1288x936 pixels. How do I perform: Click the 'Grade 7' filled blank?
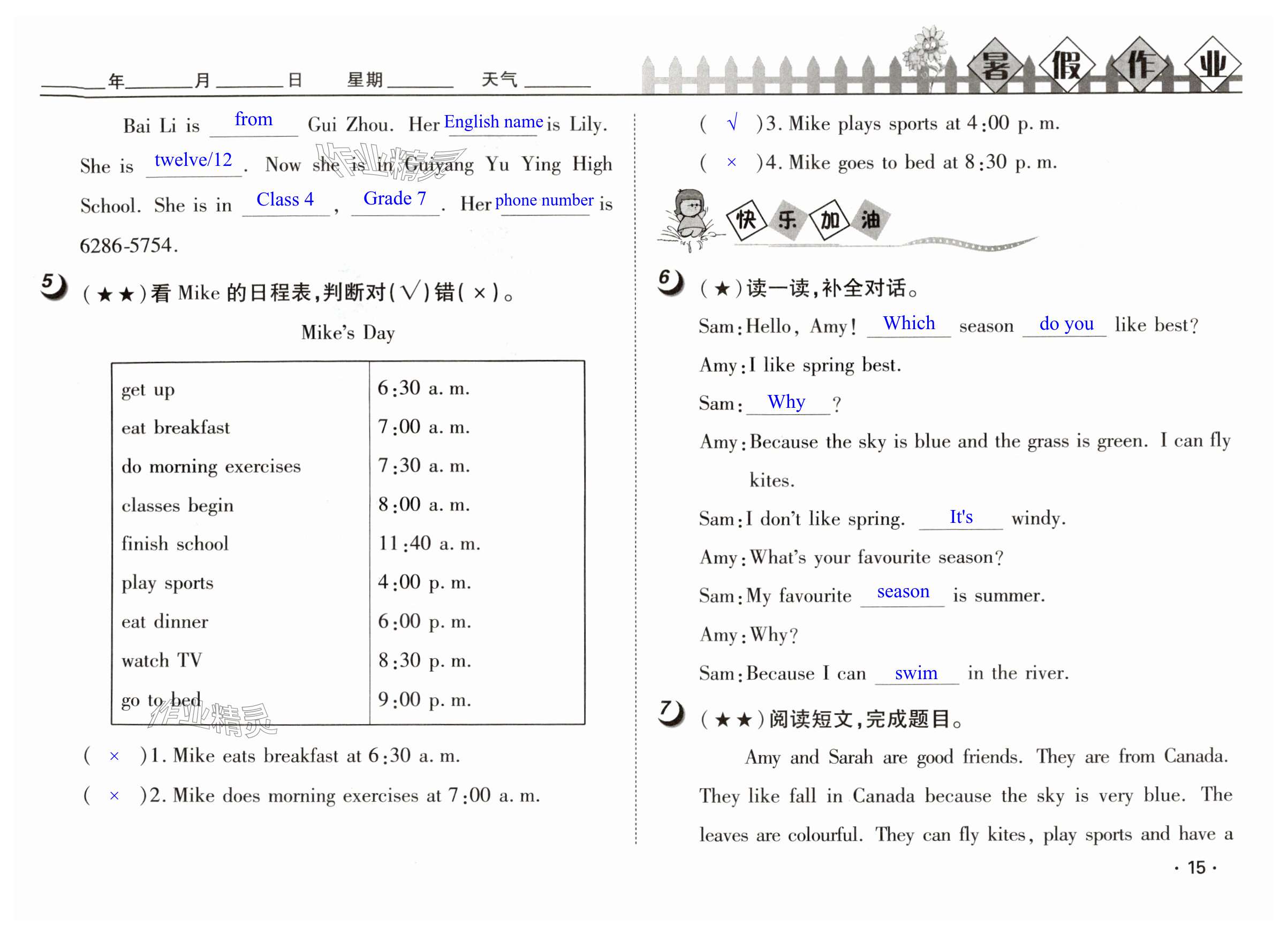[x=395, y=200]
